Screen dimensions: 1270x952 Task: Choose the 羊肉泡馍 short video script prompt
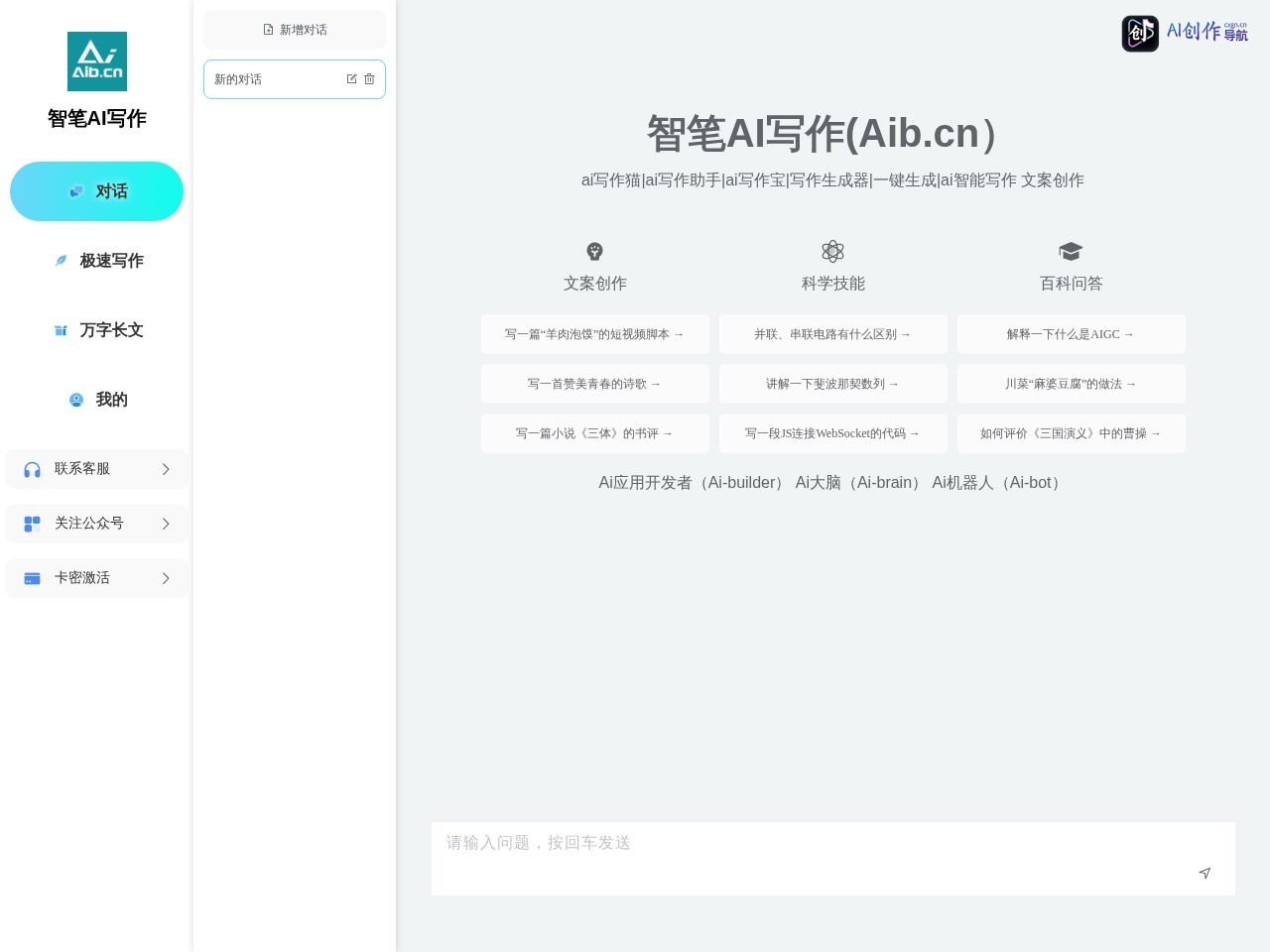[x=595, y=334]
